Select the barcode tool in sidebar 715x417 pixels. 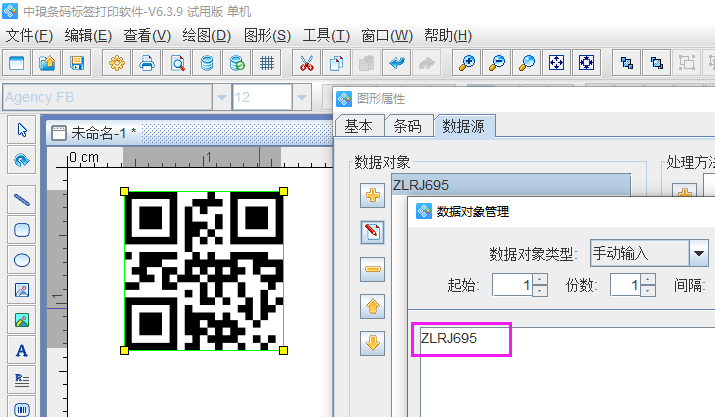[21, 408]
